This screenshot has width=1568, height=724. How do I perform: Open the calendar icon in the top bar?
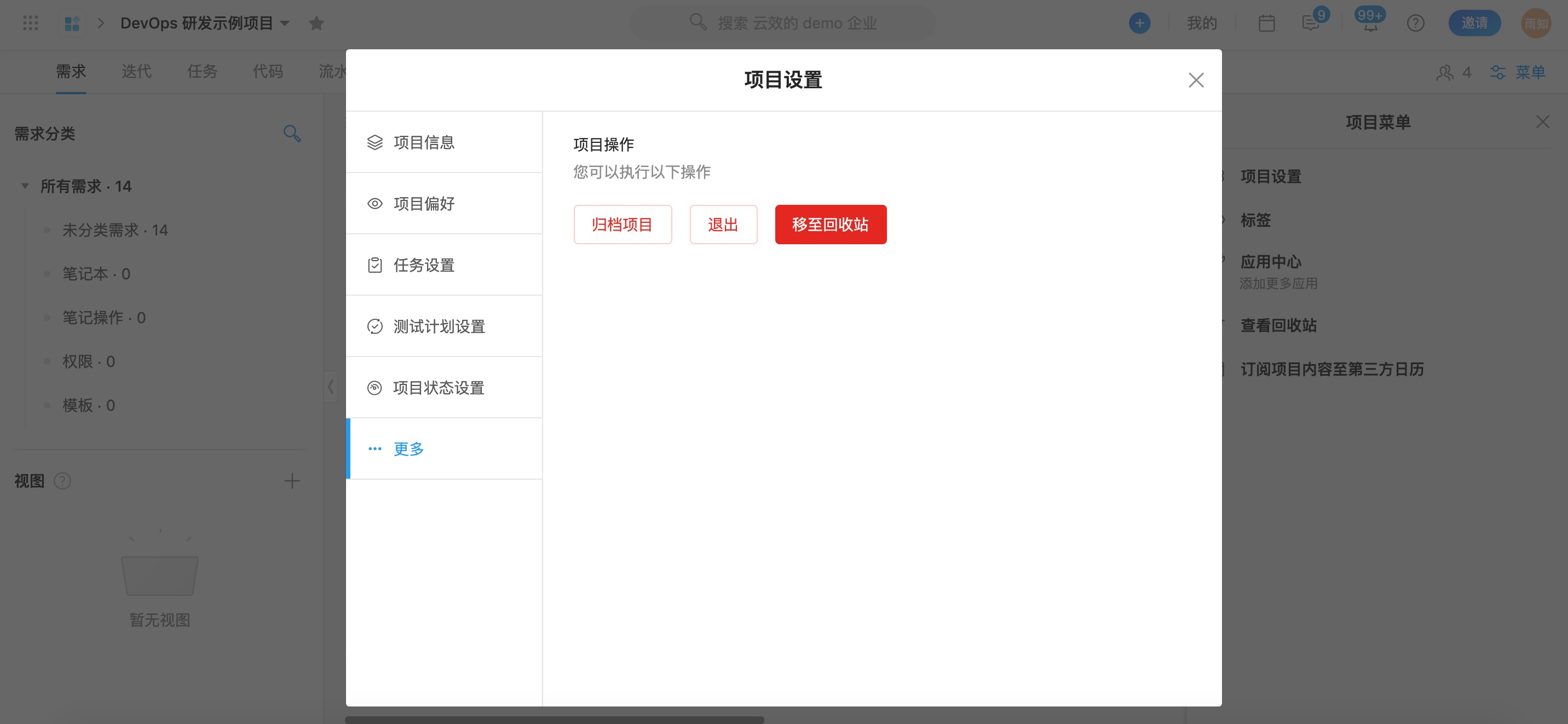tap(1267, 23)
